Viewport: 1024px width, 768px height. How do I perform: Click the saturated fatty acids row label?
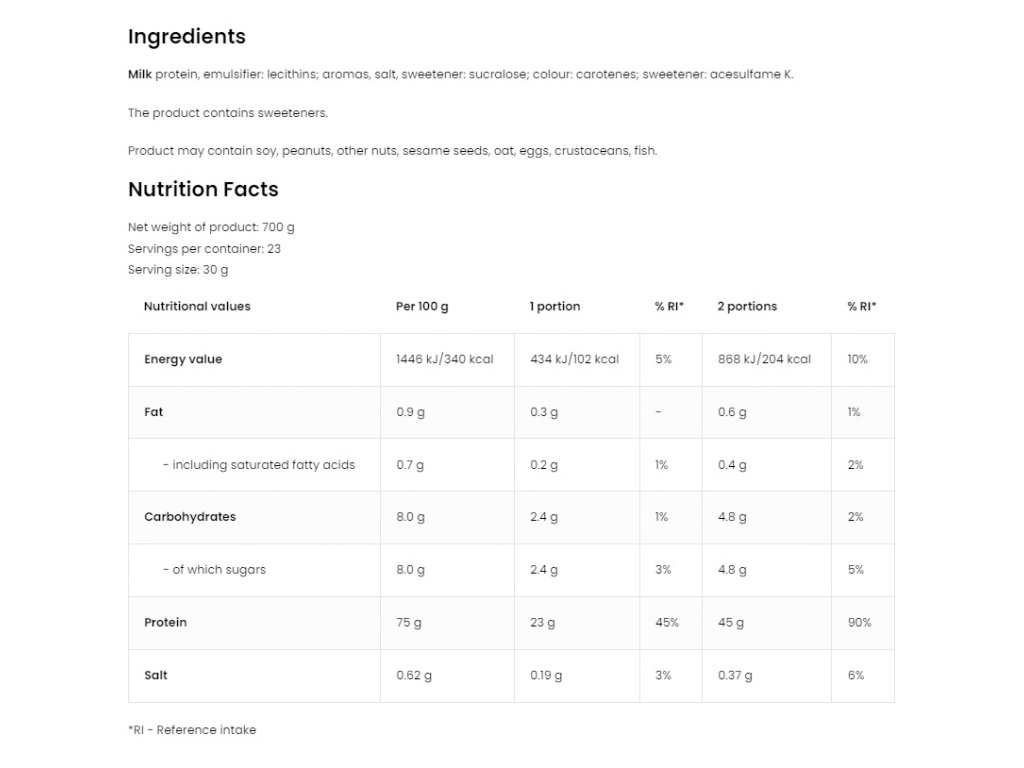[x=259, y=465]
